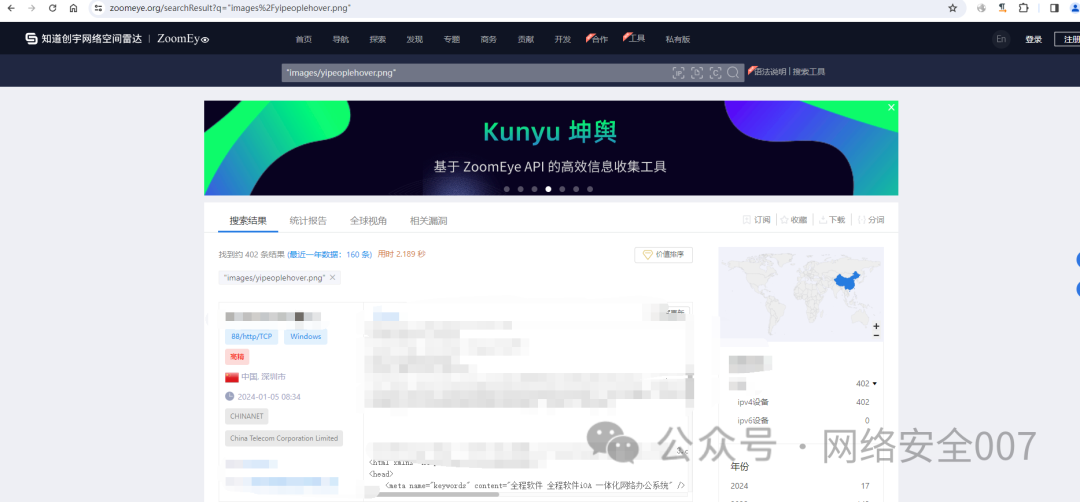Viewport: 1080px width, 502px height.
Task: Click the Kunyu 坤舆 banner image
Action: (551, 148)
